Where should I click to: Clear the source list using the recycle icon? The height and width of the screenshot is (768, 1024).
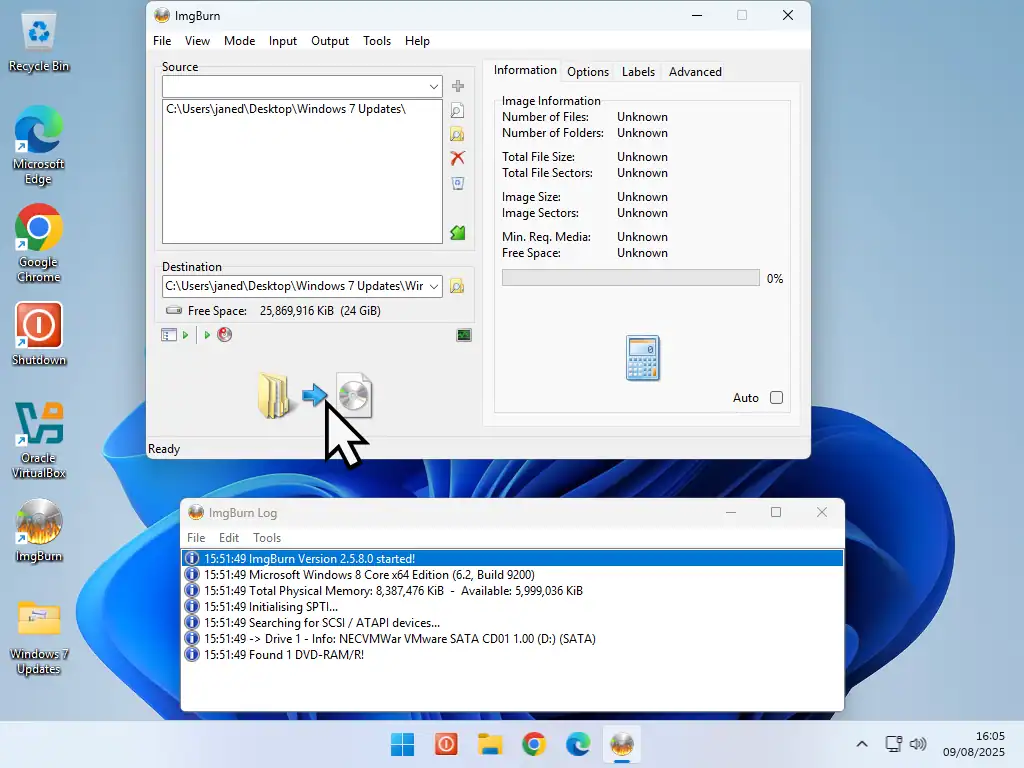click(457, 183)
